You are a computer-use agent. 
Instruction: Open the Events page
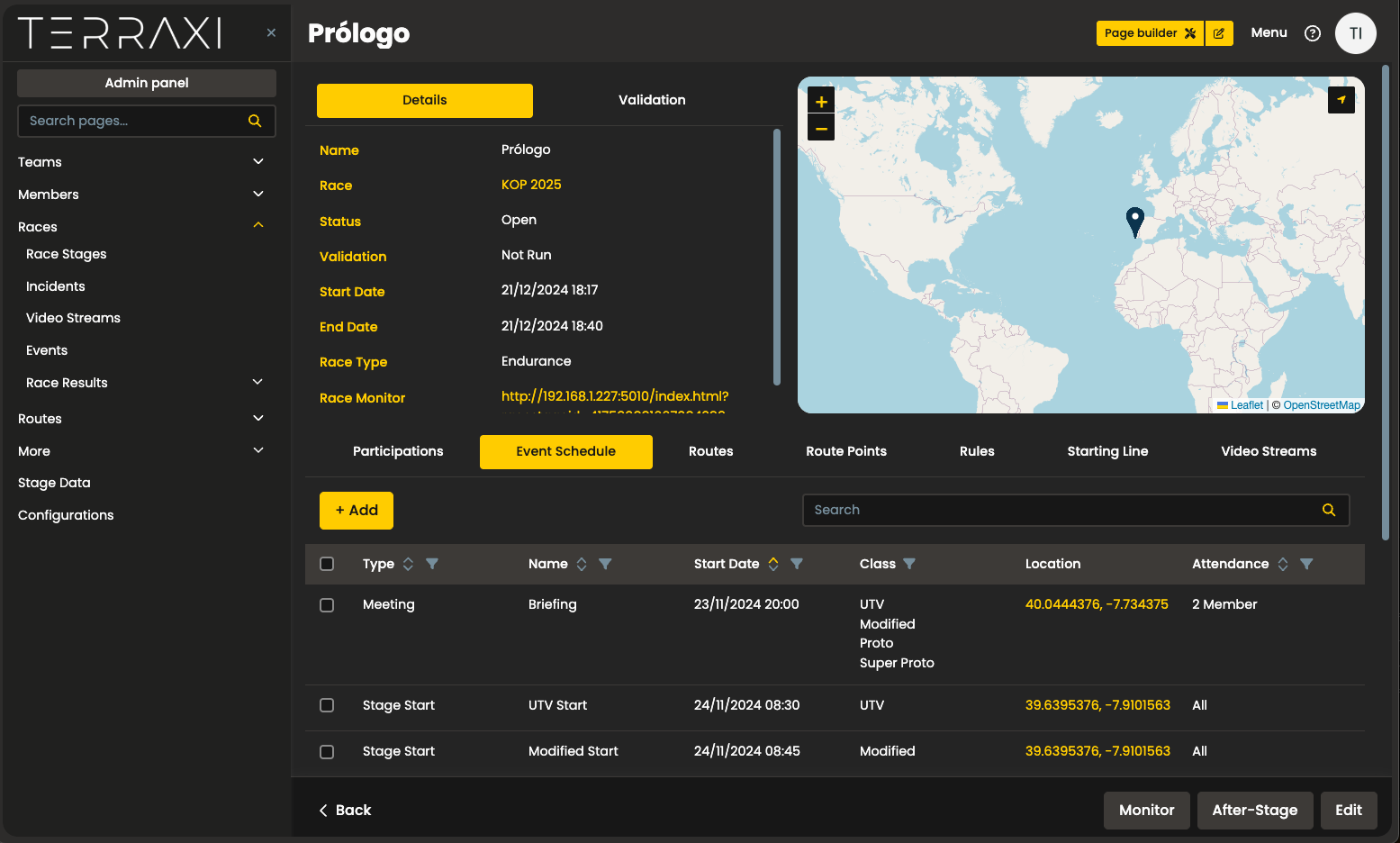click(x=47, y=350)
